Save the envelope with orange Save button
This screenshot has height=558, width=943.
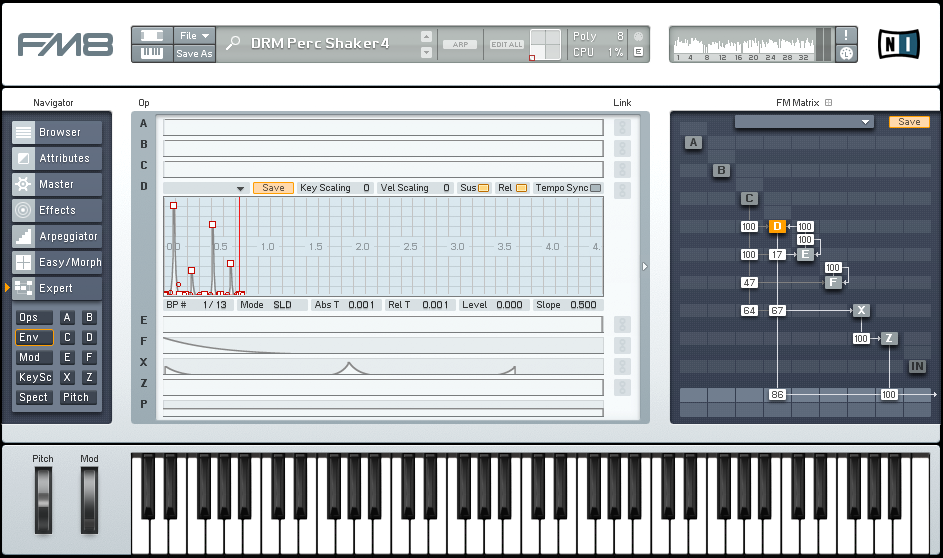coord(273,188)
